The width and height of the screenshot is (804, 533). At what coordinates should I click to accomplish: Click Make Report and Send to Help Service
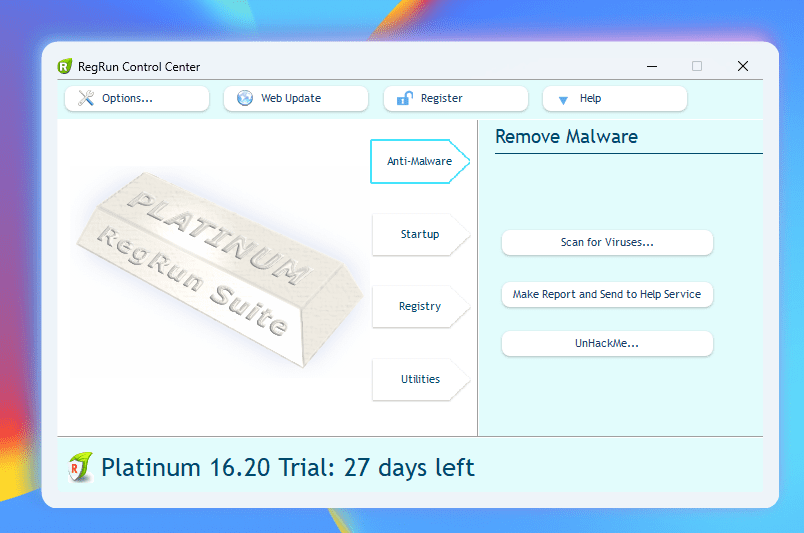click(x=607, y=294)
